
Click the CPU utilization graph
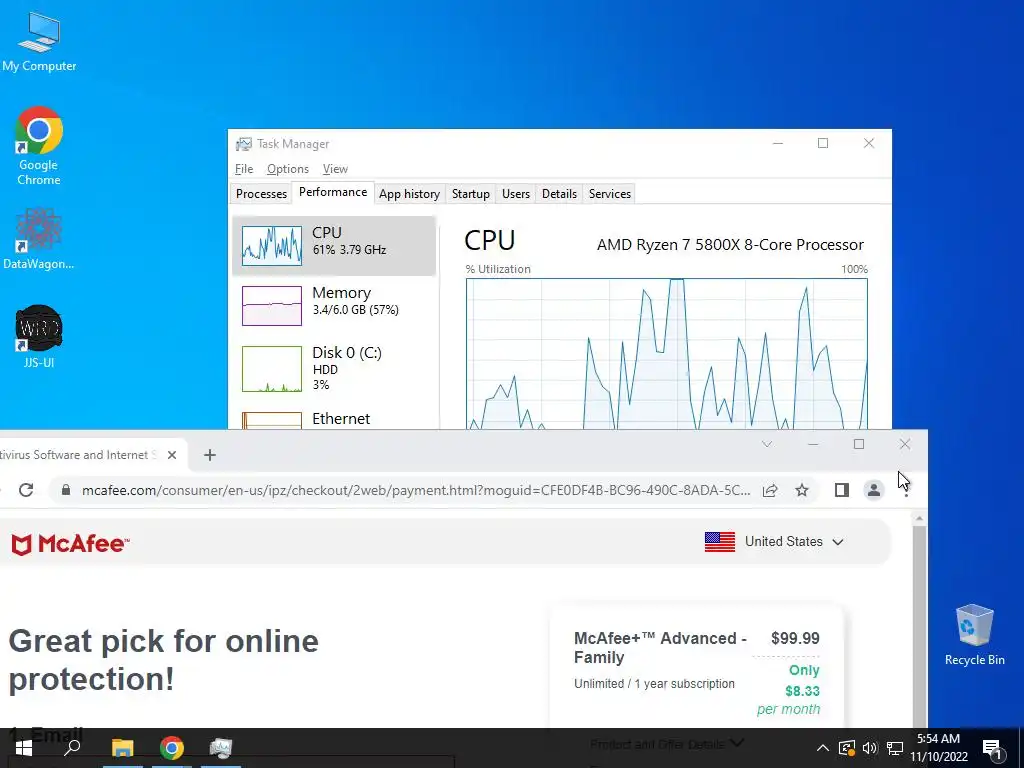[667, 353]
